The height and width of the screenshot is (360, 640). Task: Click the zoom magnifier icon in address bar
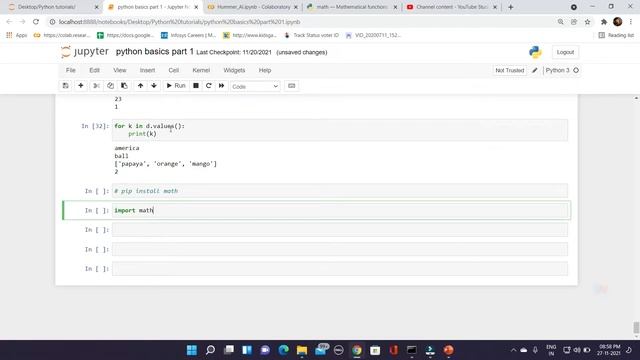pyautogui.click(x=560, y=22)
